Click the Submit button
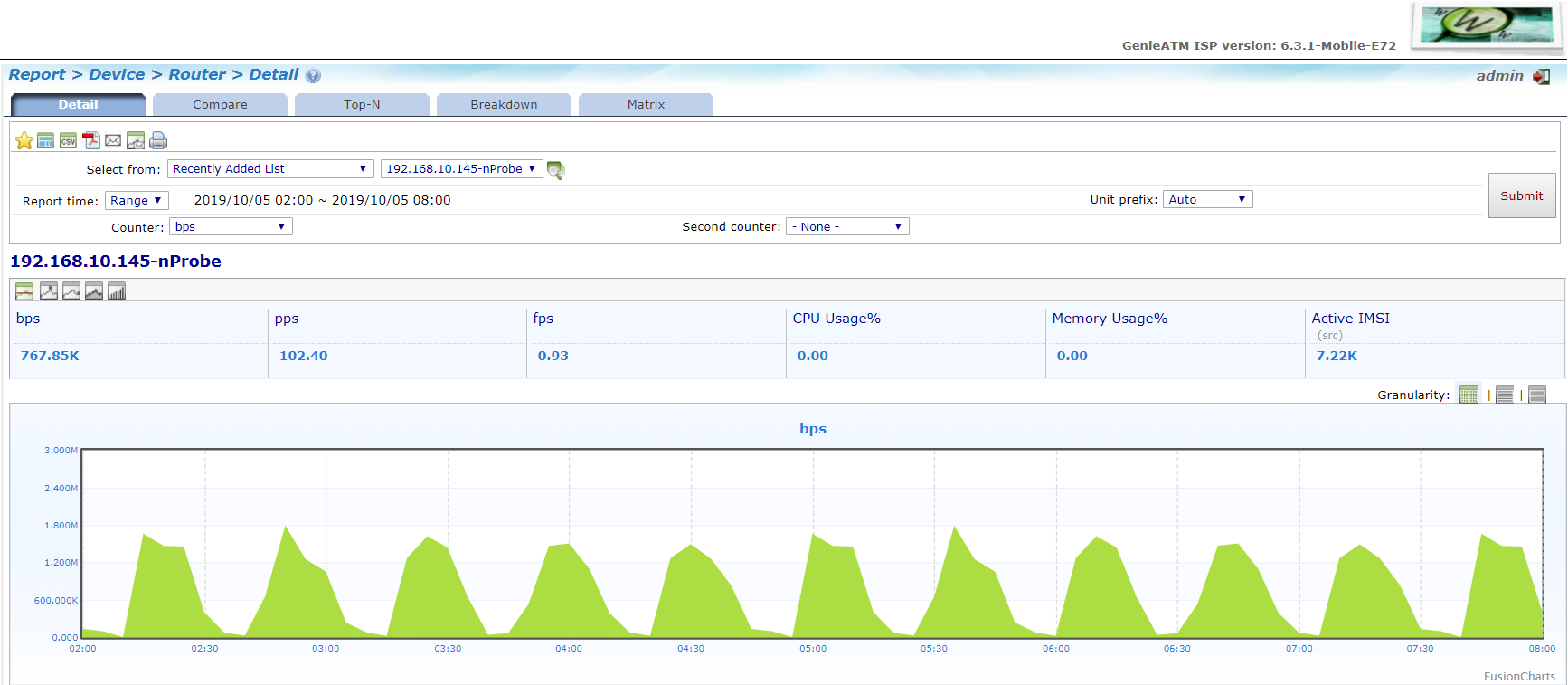The image size is (1568, 685). click(x=1522, y=195)
